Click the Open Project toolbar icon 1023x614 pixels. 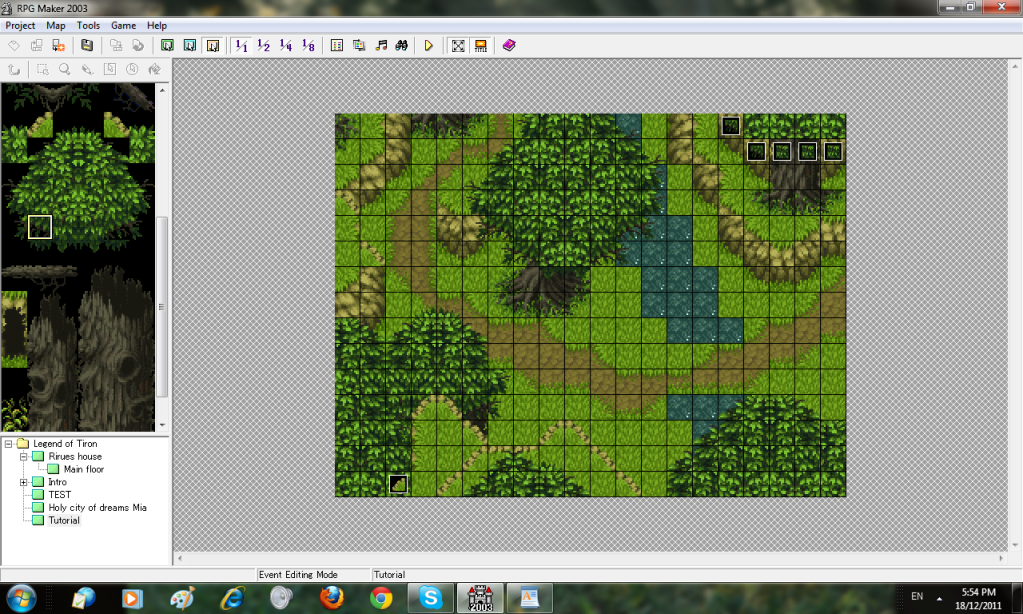pos(37,45)
